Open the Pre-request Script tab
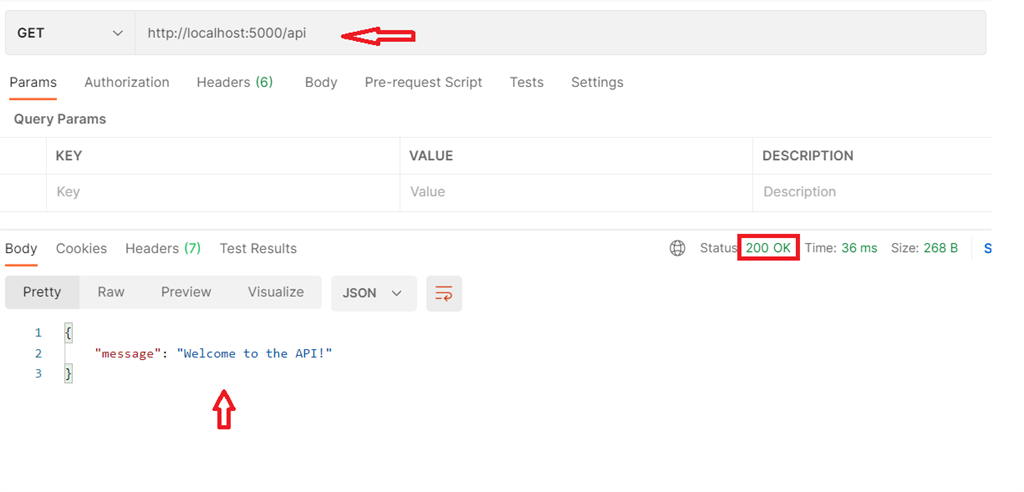Viewport: 1024px width, 492px height. pyautogui.click(x=423, y=82)
